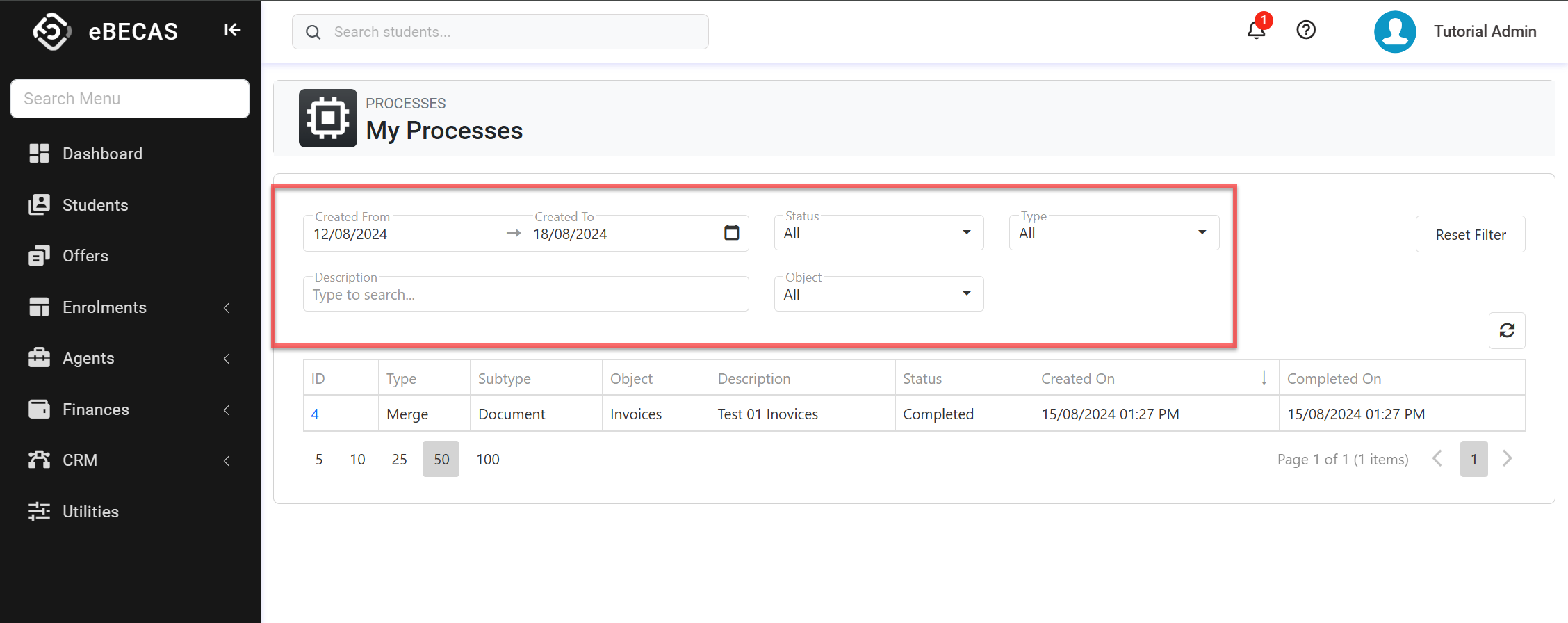Open the date range calendar picker
This screenshot has width=1568, height=623.
731,233
